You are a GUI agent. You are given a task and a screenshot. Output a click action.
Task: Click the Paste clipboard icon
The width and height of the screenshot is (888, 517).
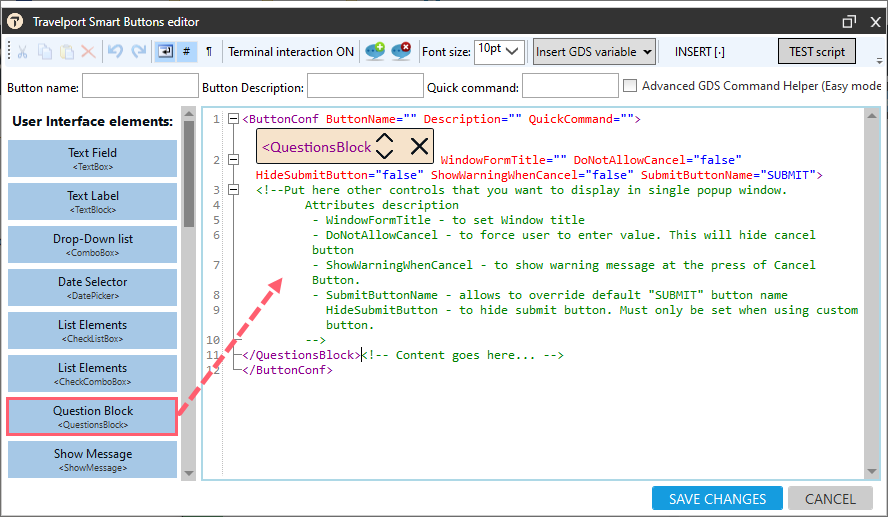pos(66,52)
